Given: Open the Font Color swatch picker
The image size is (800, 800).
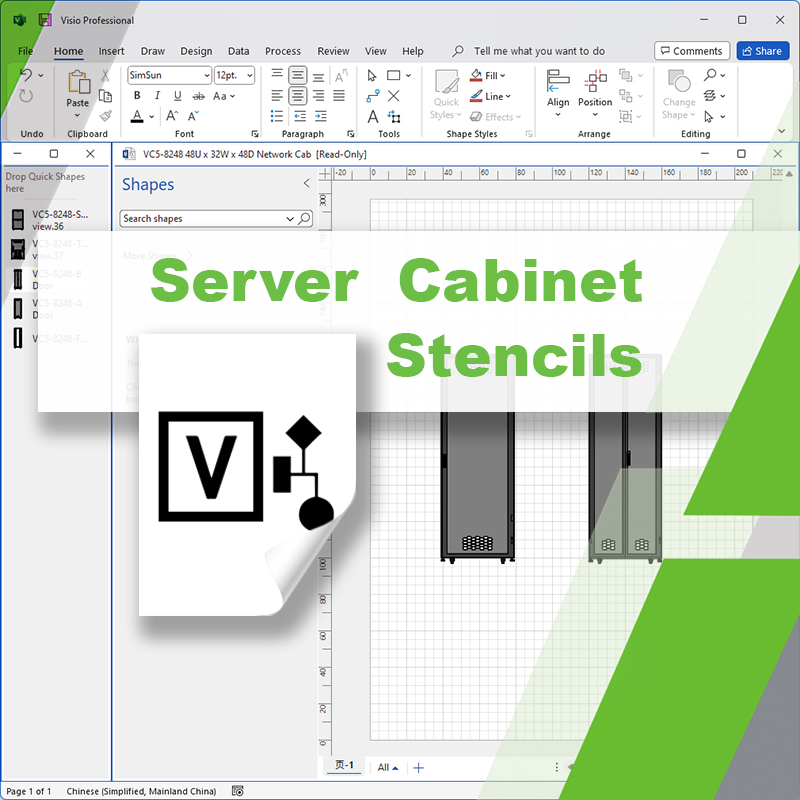Looking at the screenshot, I should click(150, 116).
